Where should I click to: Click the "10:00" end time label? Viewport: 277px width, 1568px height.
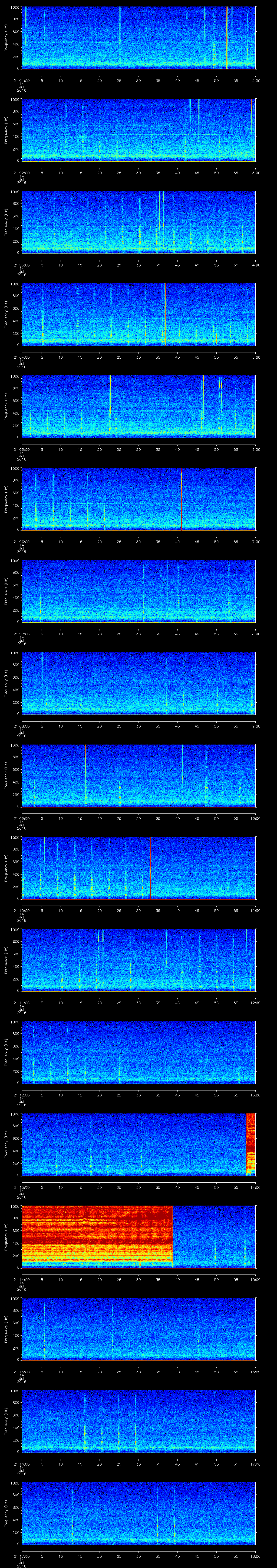click(255, 818)
